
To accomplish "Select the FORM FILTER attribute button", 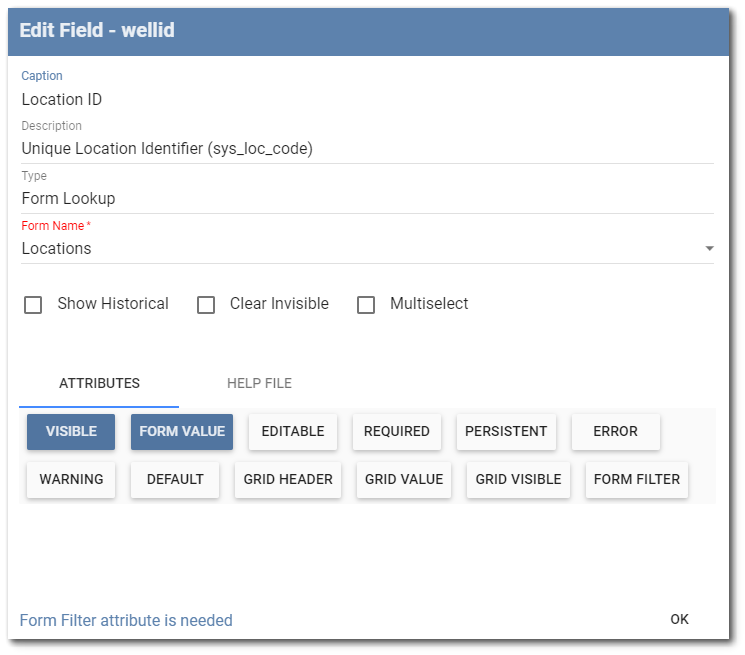I will [637, 479].
